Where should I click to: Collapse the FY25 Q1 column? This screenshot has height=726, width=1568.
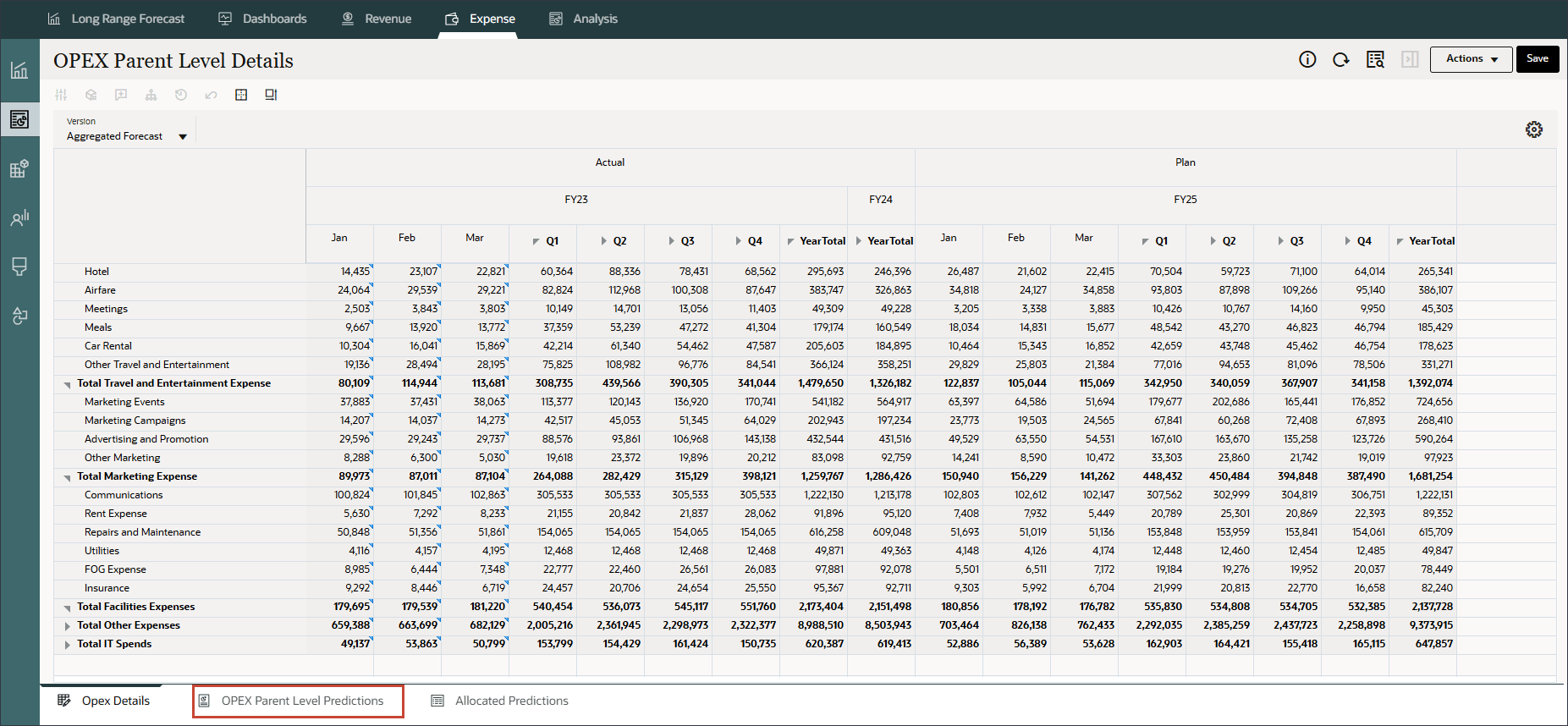(x=1145, y=242)
